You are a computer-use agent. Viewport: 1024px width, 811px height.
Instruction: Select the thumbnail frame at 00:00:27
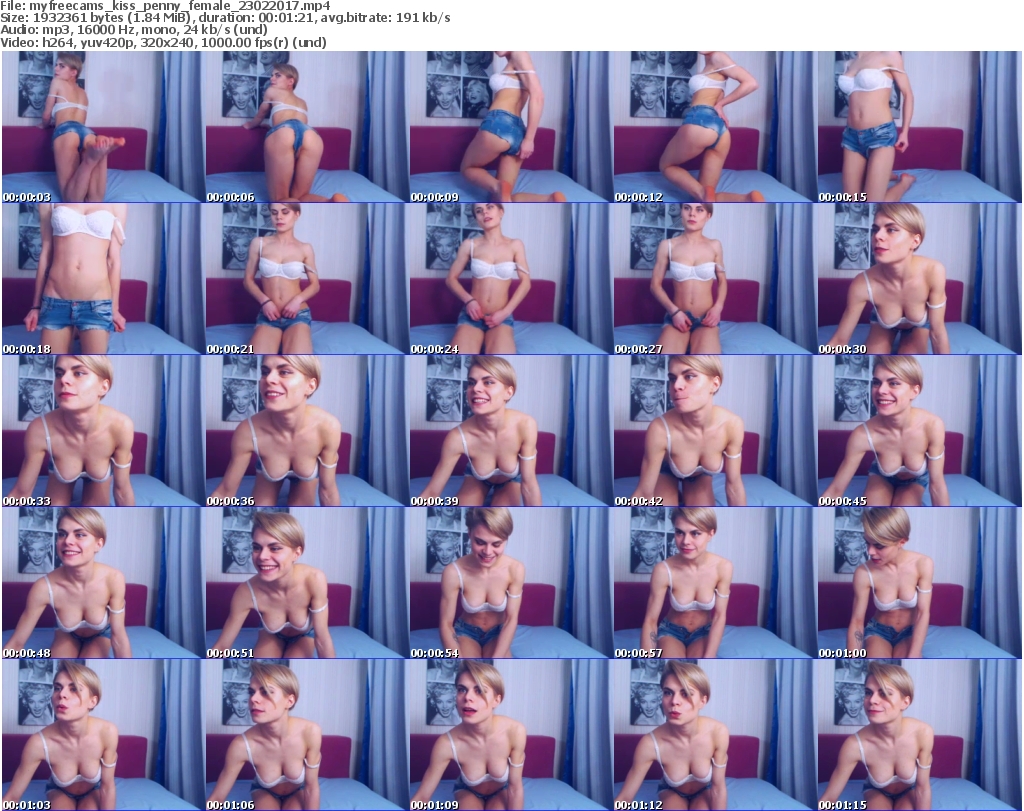pyautogui.click(x=714, y=279)
